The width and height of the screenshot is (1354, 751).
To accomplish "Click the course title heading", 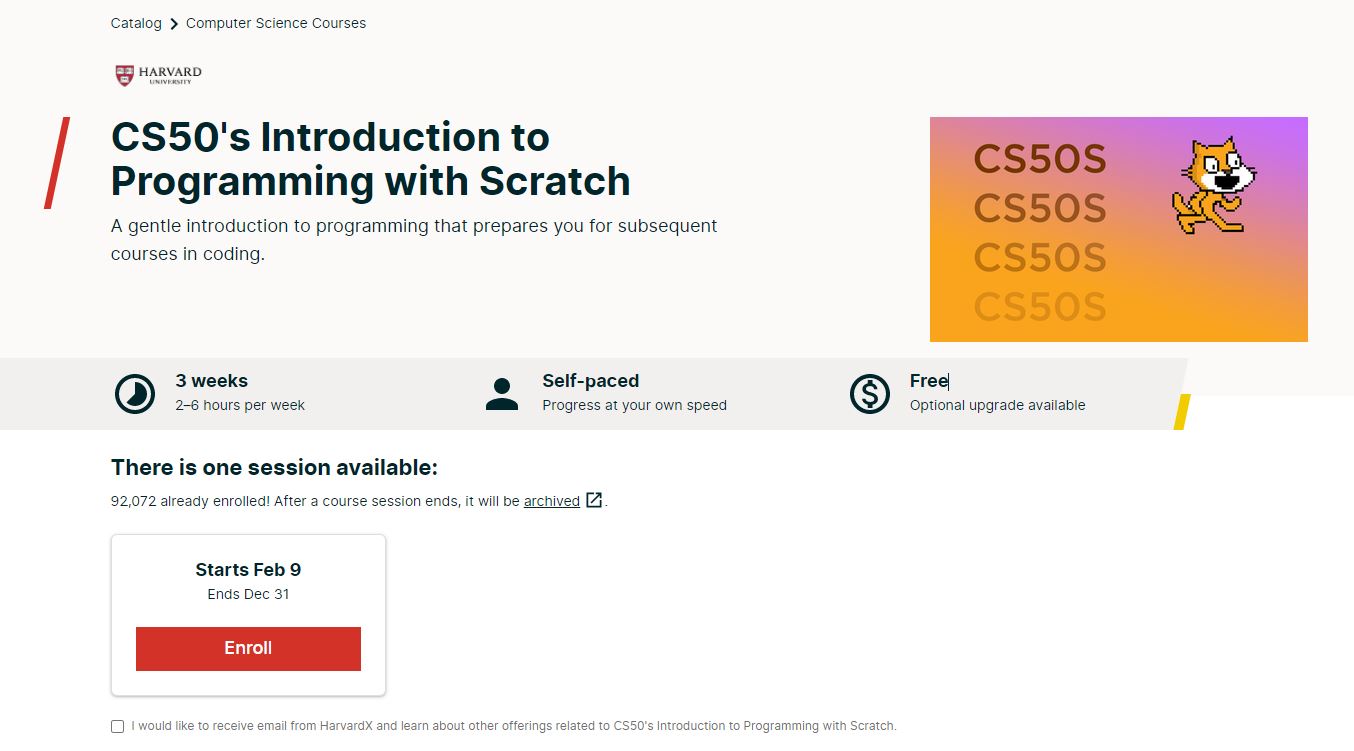I will (x=371, y=159).
